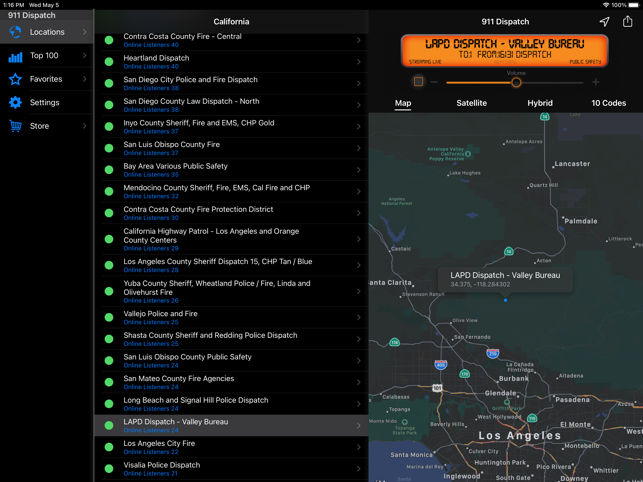Screen dimensions: 643x482
Task: Click Route 101 shield on map
Action: 437,387
